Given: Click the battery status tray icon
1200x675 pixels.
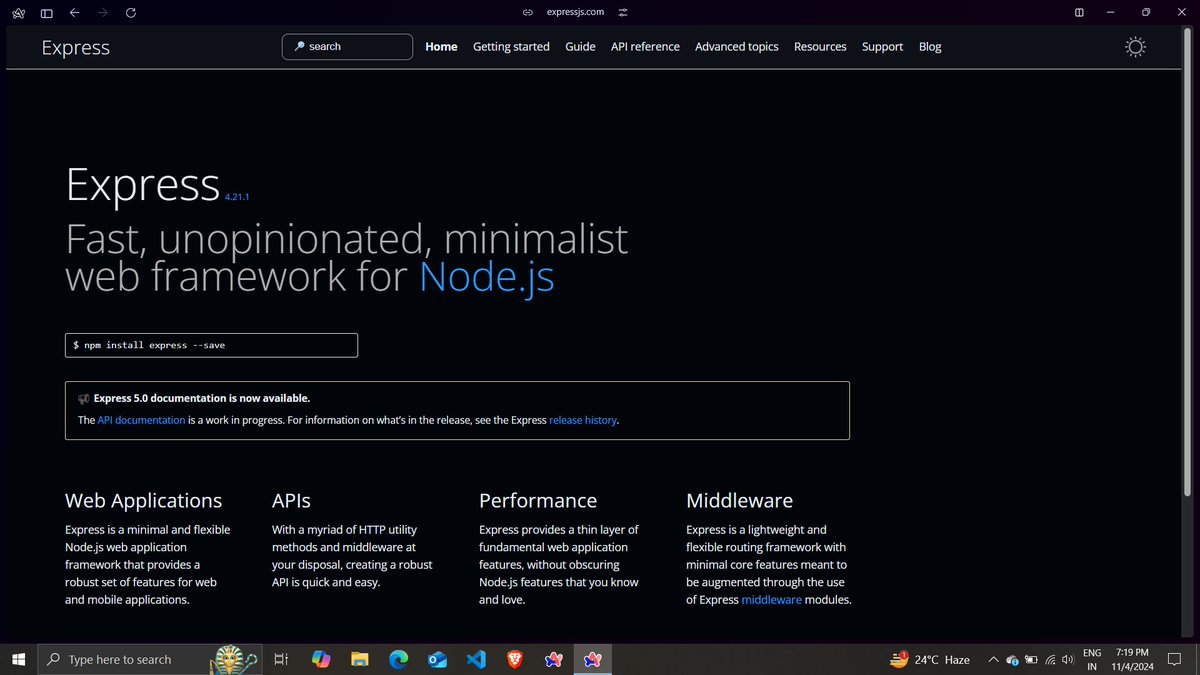Looking at the screenshot, I should pyautogui.click(x=1031, y=659).
